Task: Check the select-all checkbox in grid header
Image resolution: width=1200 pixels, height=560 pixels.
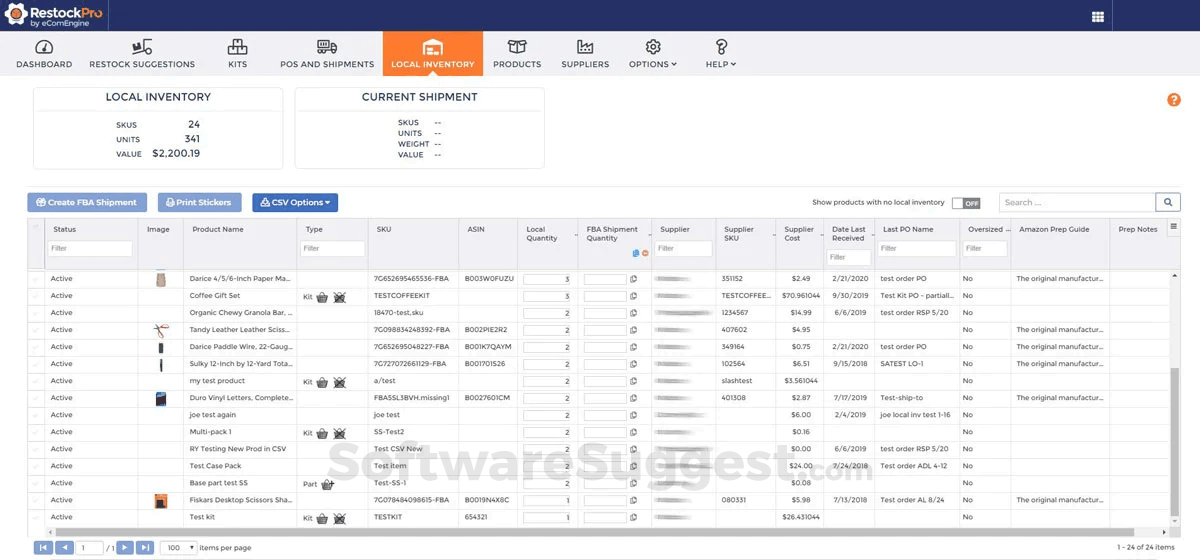Action: click(36, 227)
